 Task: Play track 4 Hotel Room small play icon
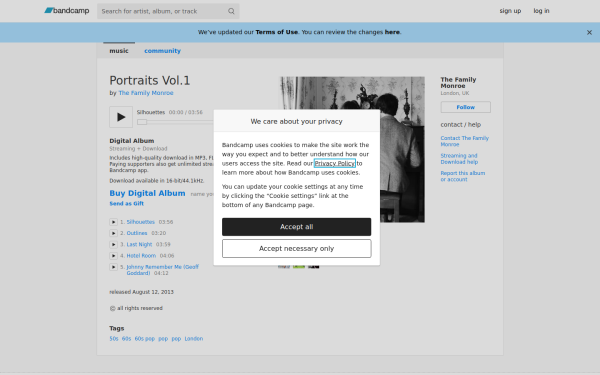click(113, 256)
